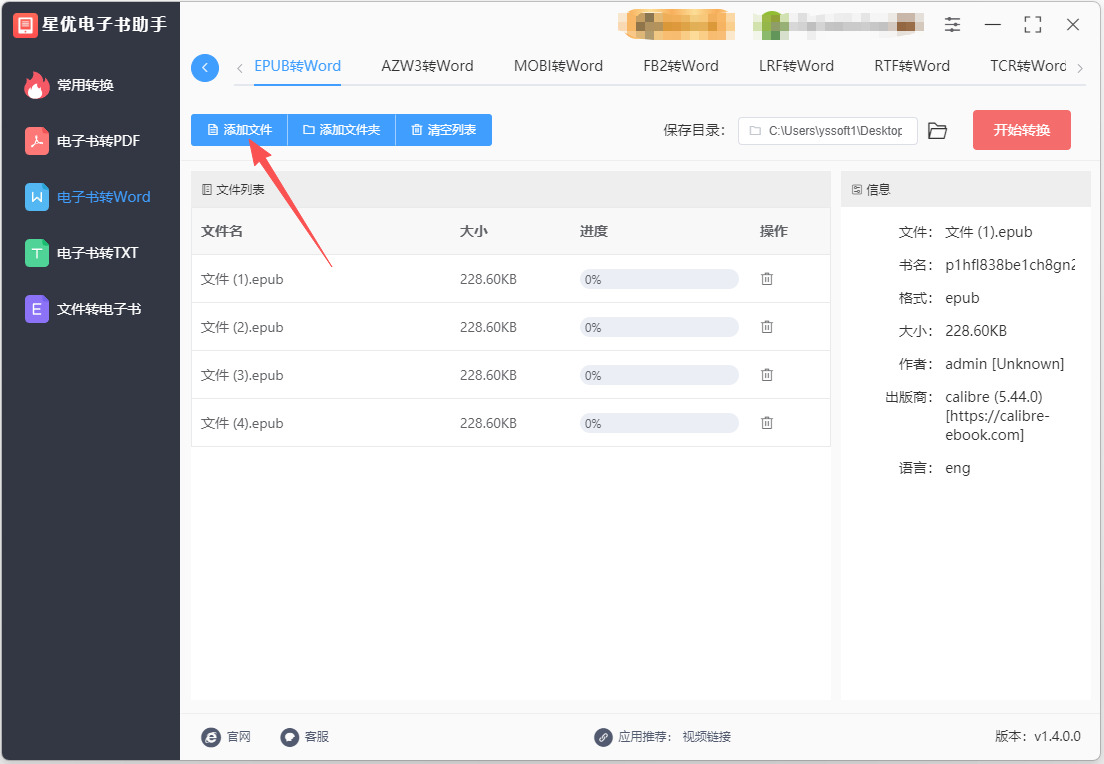Click the progress bar of 文件 (3).epub
The image size is (1104, 764).
tap(659, 375)
